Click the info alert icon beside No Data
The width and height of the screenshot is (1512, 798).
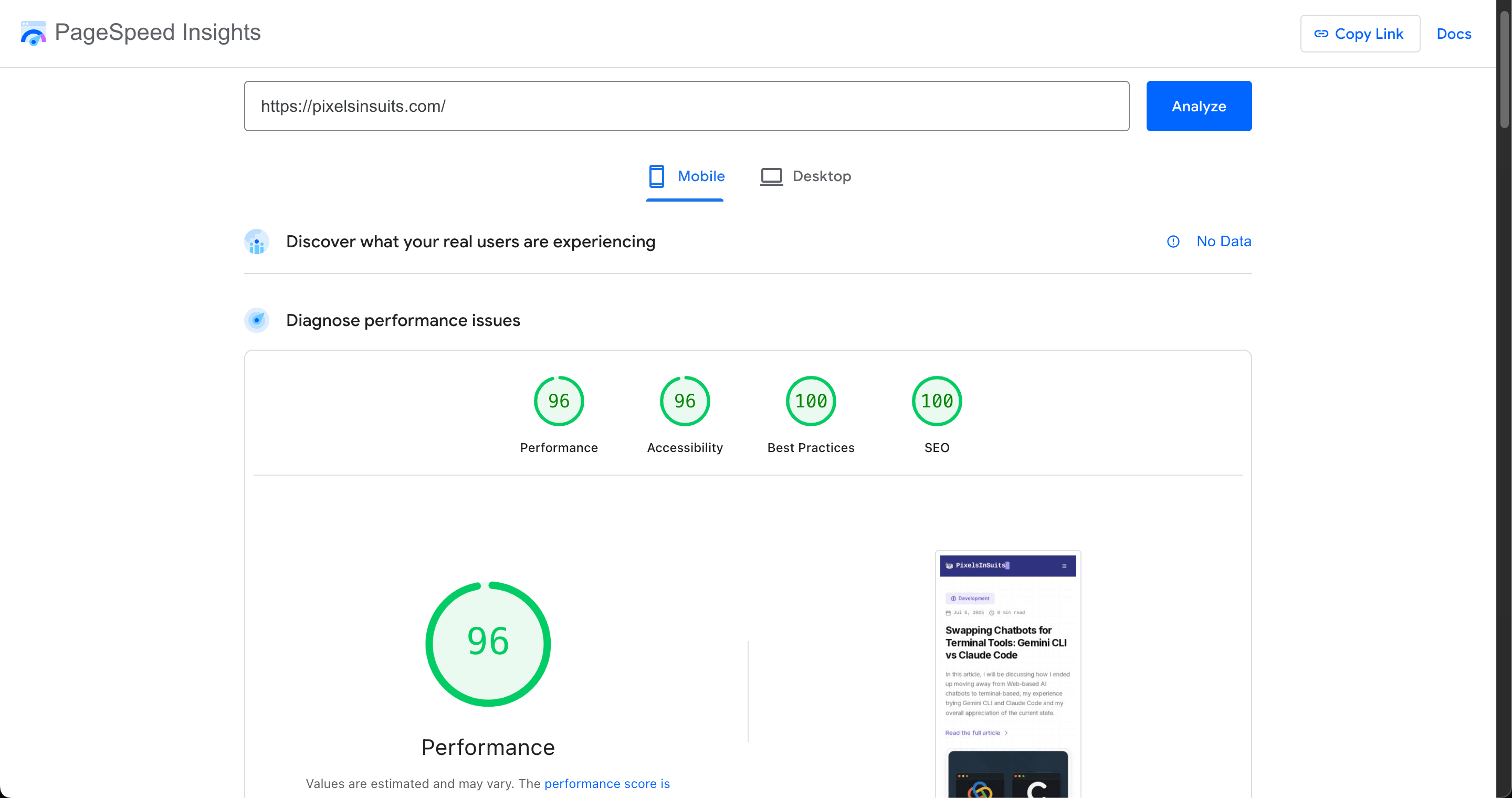[1173, 241]
